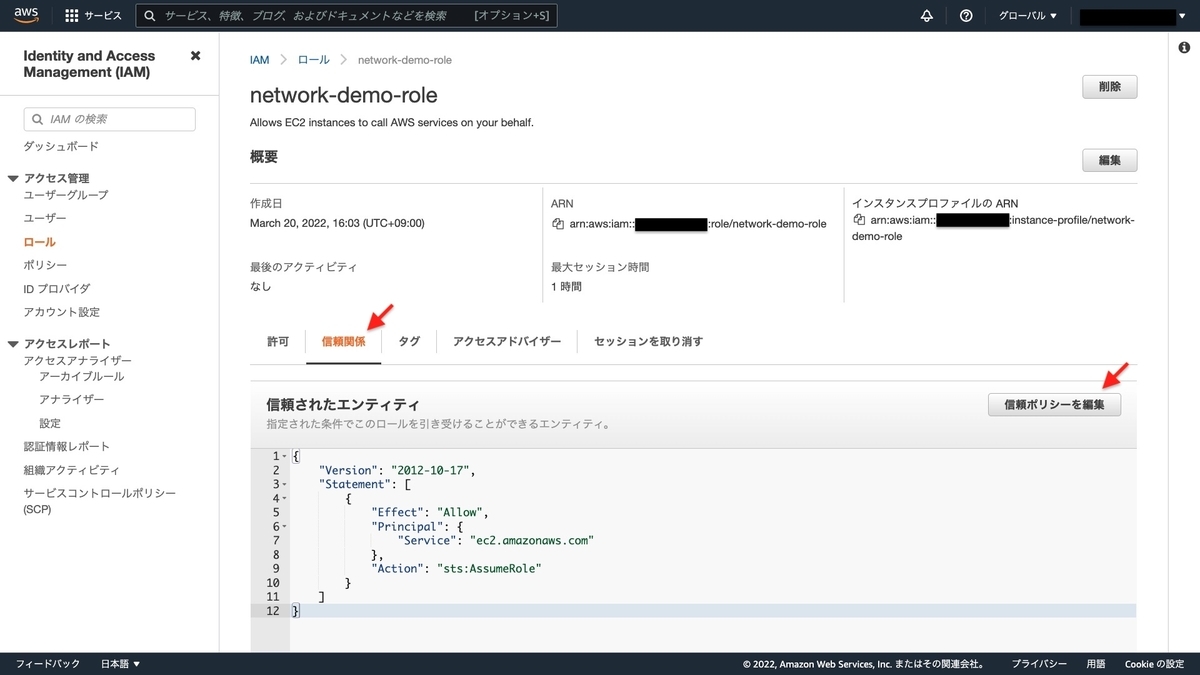
Task: Open the タグ tab
Action: pos(409,341)
